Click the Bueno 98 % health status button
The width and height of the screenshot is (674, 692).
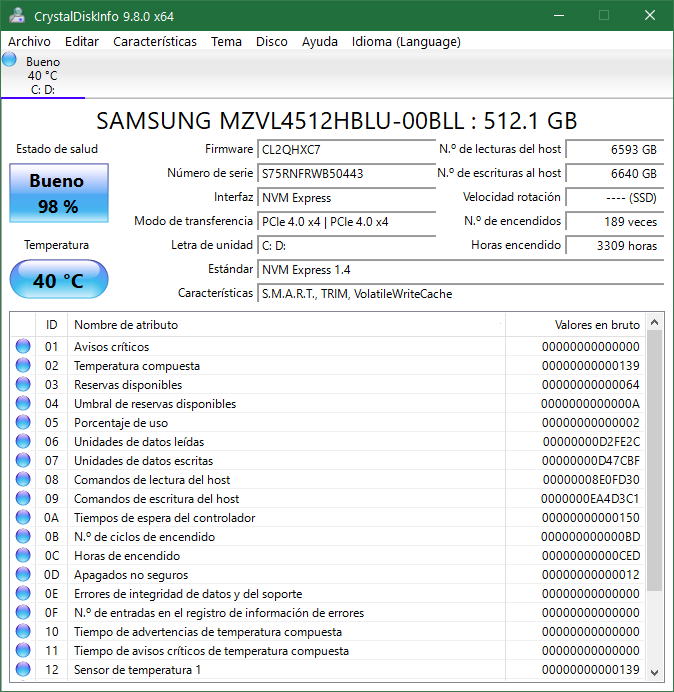click(57, 194)
